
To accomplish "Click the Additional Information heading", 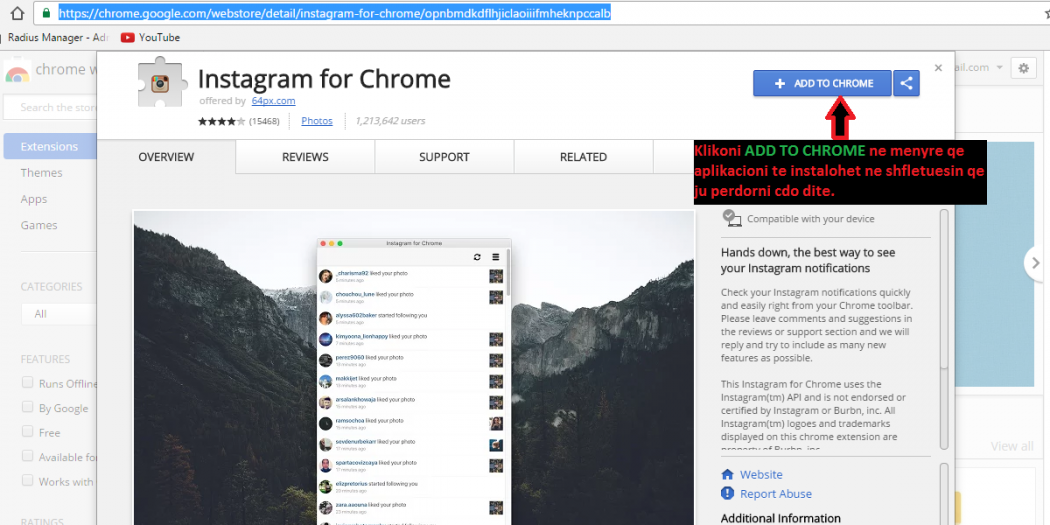I will [x=780, y=518].
